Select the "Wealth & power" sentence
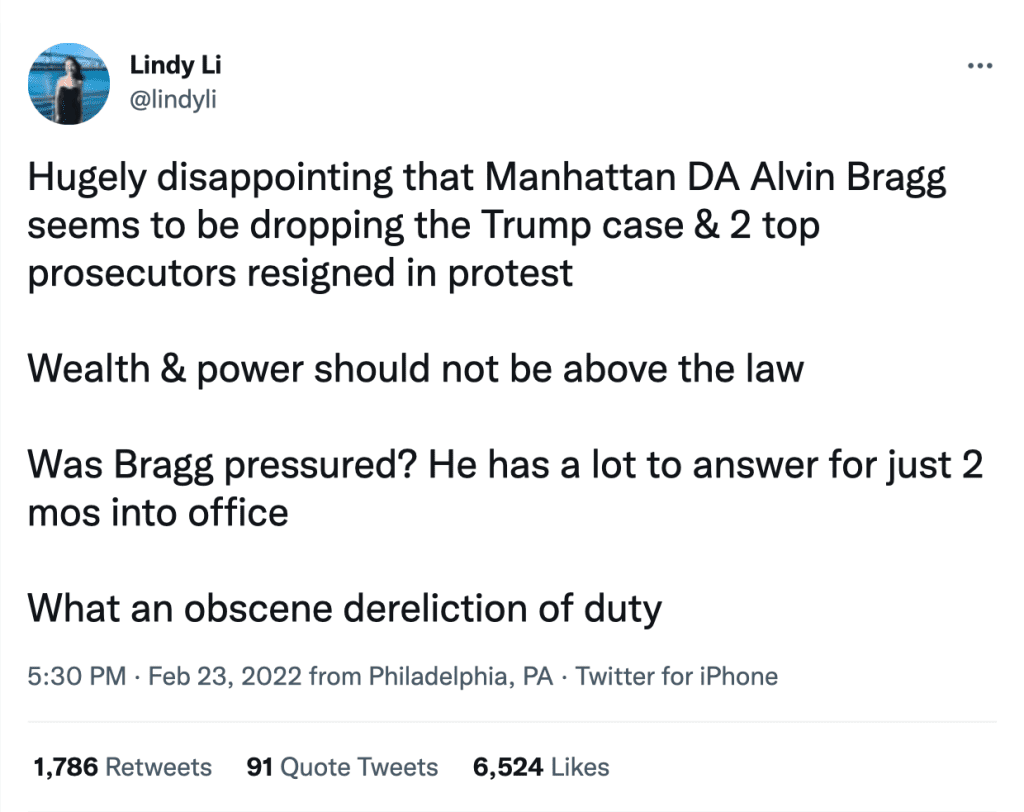 [x=415, y=369]
